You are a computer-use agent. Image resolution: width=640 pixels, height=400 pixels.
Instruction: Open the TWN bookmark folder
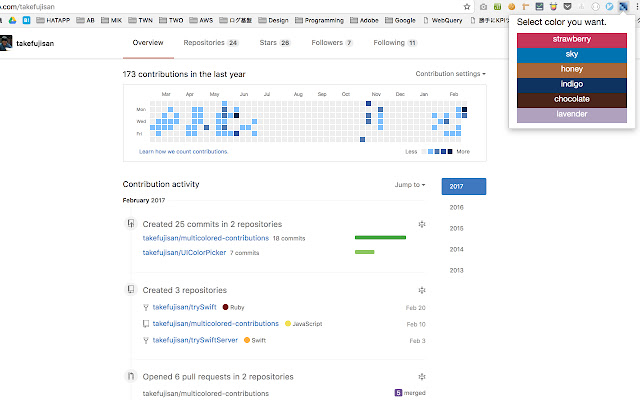point(140,20)
